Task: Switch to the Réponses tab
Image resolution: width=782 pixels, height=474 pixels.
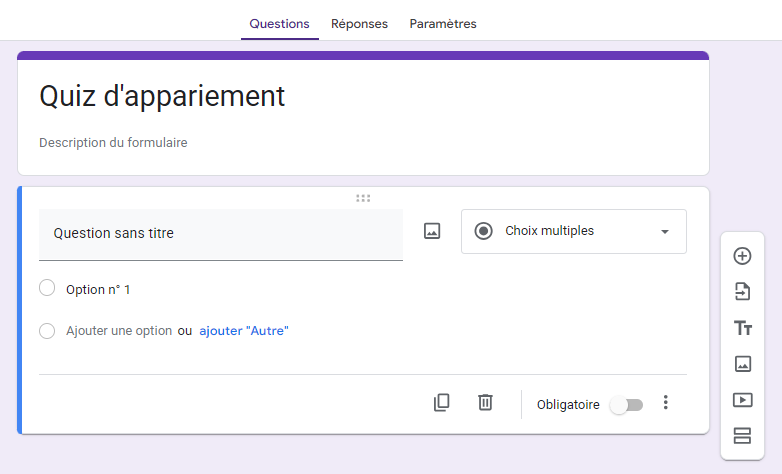Action: click(359, 24)
